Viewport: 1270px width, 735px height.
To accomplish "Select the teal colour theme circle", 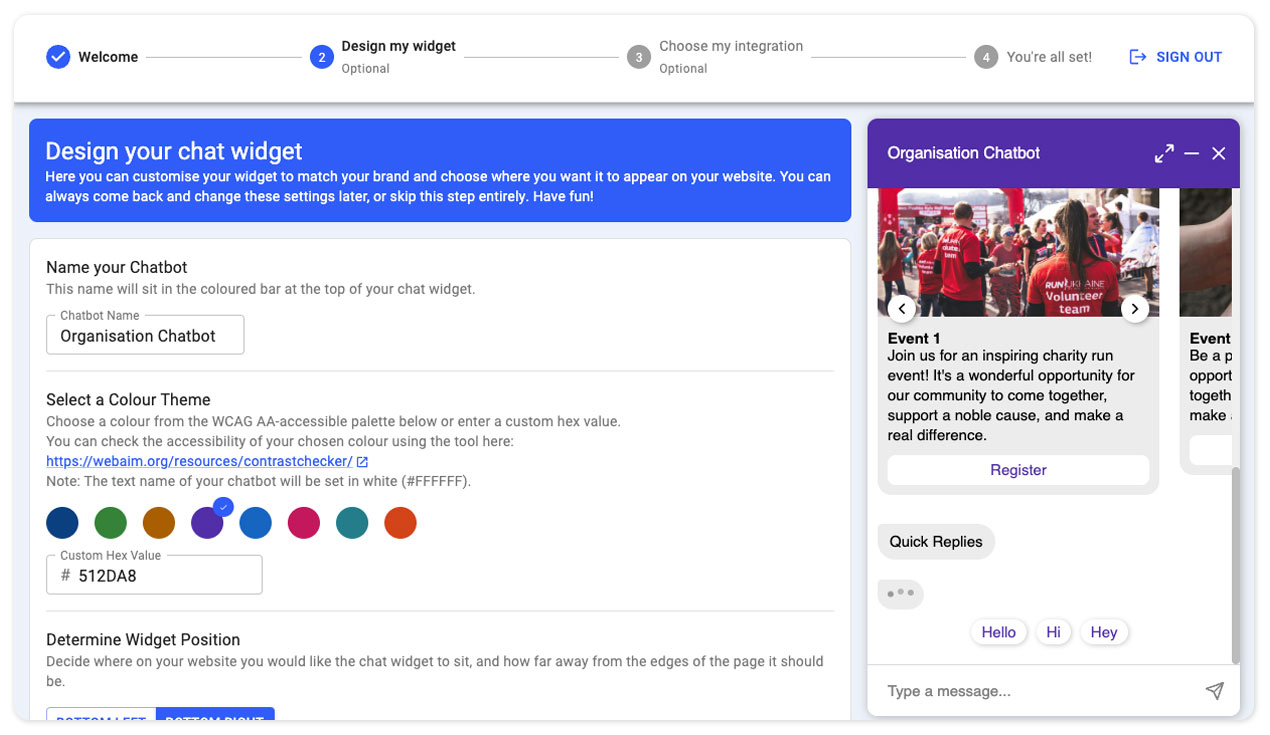I will tap(352, 522).
